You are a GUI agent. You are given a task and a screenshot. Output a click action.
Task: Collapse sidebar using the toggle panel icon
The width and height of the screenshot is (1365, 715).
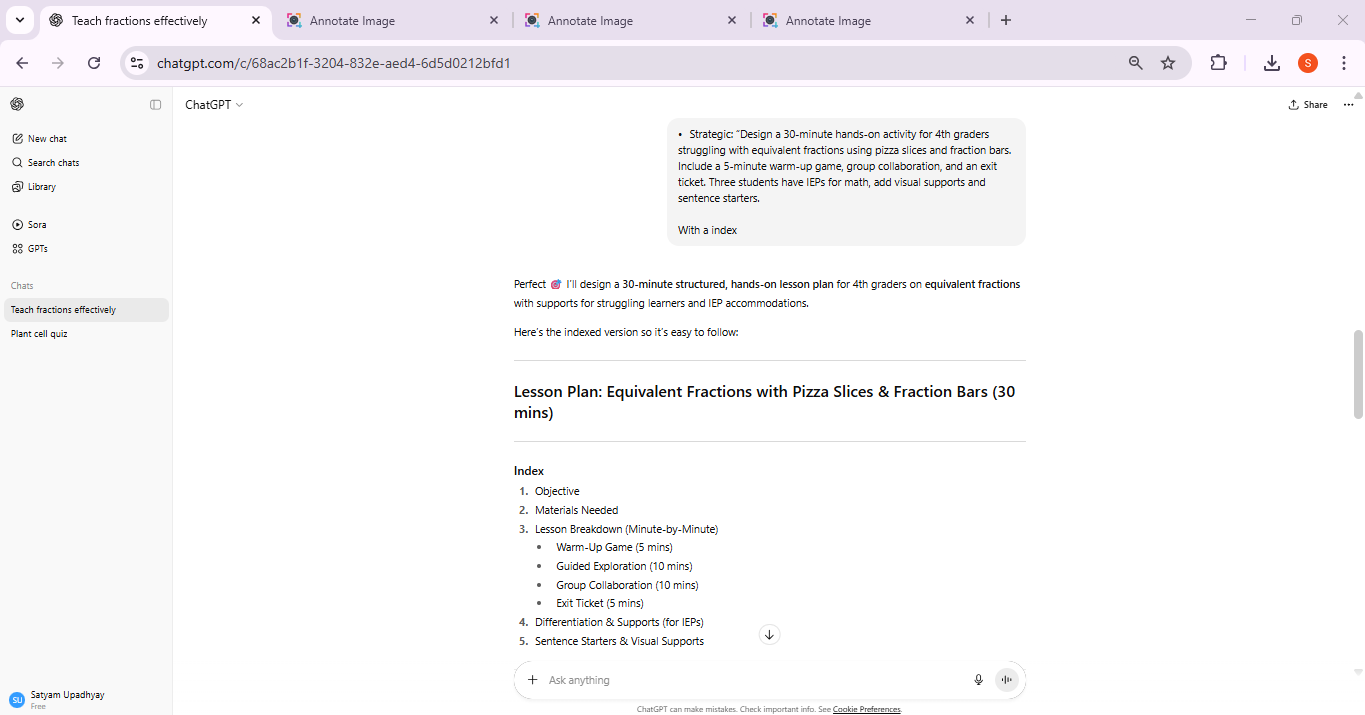pyautogui.click(x=155, y=105)
